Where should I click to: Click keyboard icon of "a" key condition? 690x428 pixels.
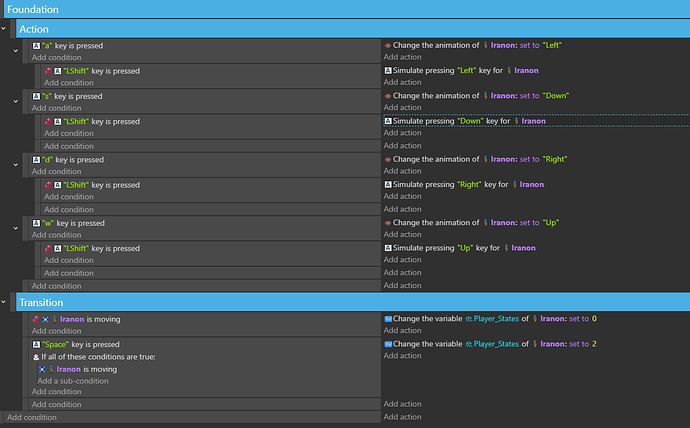pyautogui.click(x=36, y=46)
